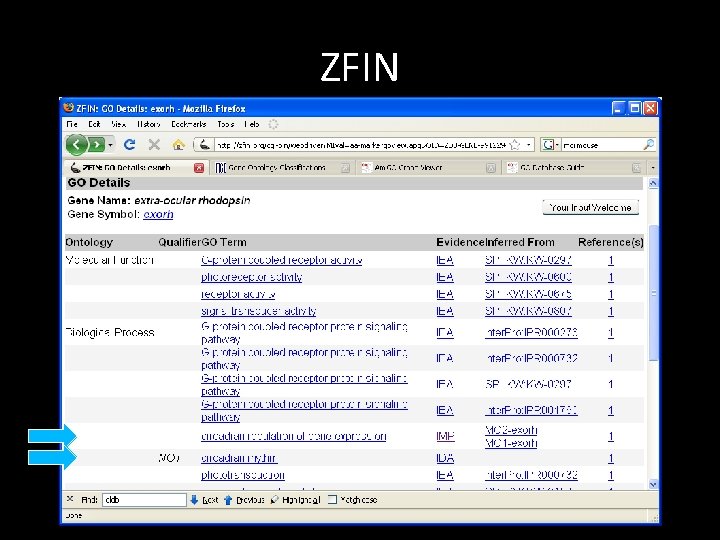Screen dimensions: 720x540
Task: Stop loading with the X icon
Action: pos(154,145)
